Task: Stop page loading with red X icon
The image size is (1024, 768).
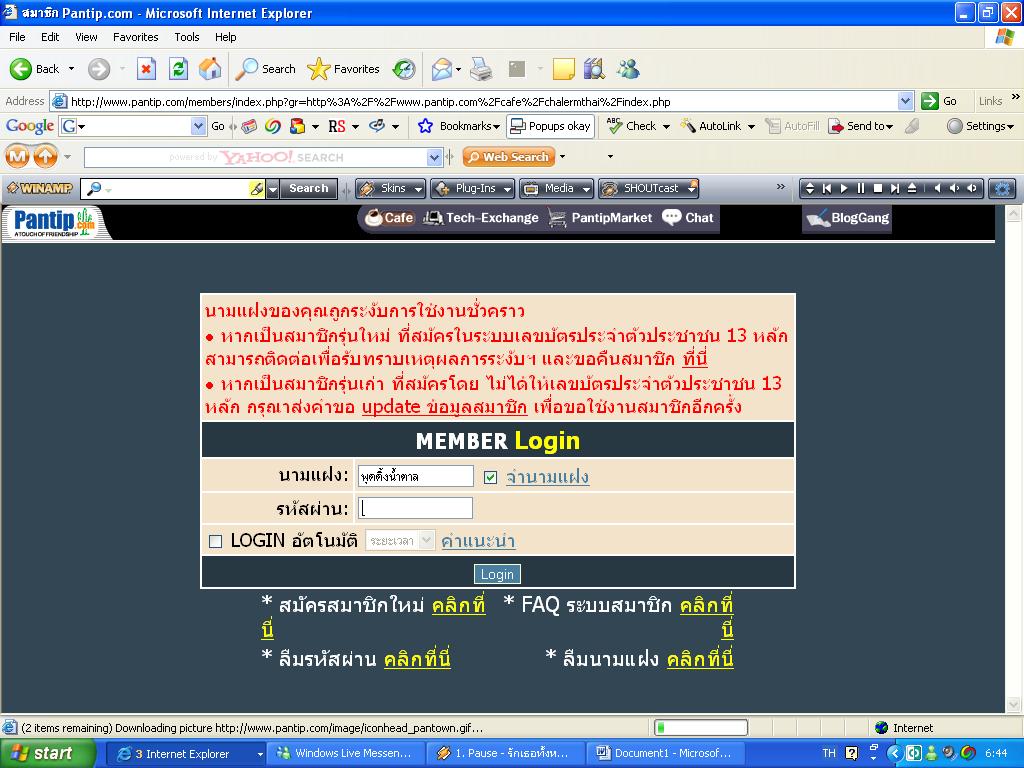Action: pyautogui.click(x=146, y=69)
